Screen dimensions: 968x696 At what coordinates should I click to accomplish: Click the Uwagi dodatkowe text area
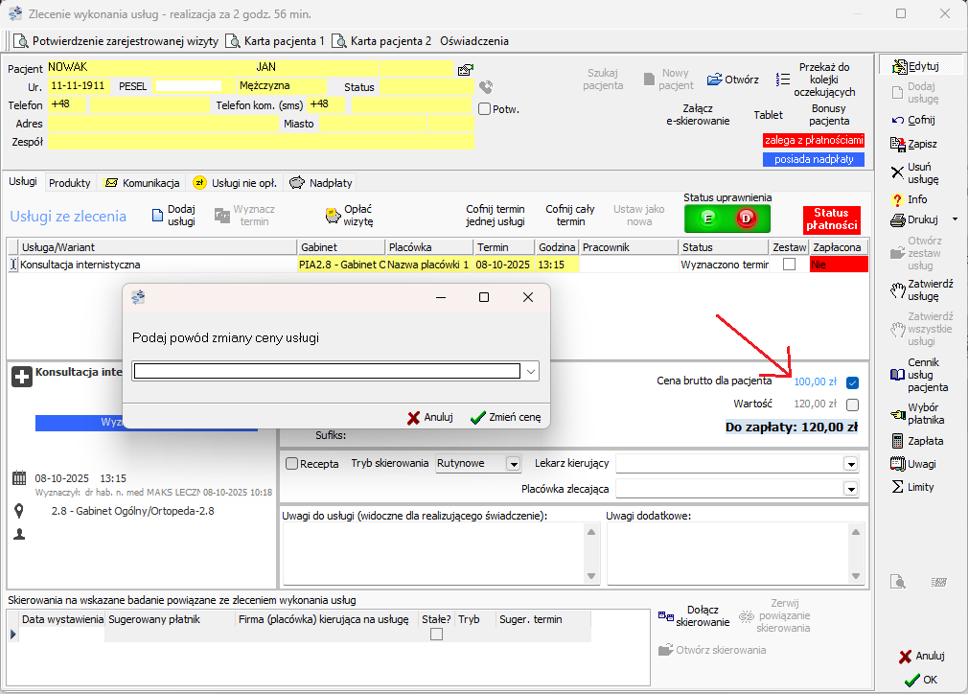[x=728, y=553]
